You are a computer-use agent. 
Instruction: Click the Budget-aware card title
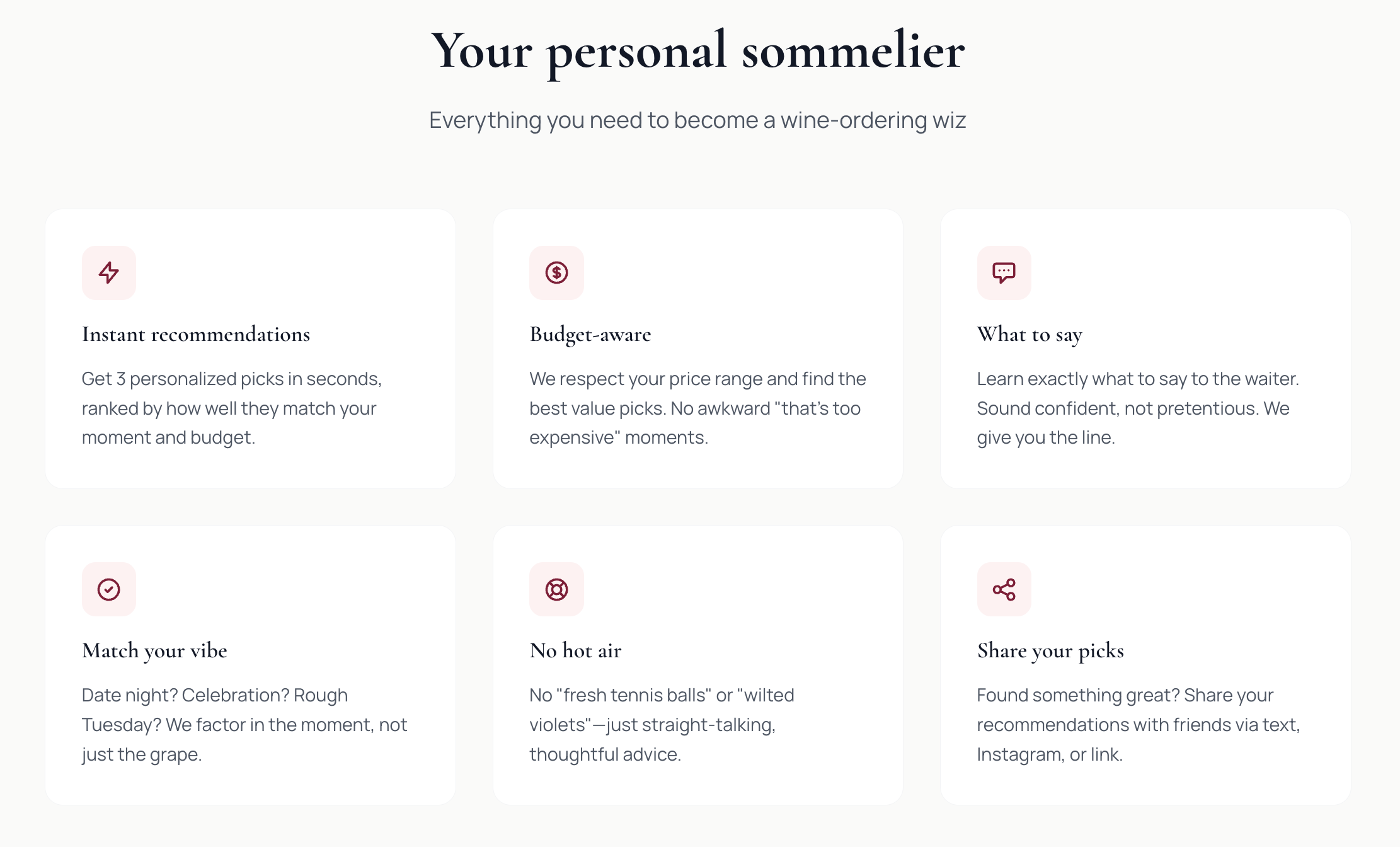click(x=590, y=334)
